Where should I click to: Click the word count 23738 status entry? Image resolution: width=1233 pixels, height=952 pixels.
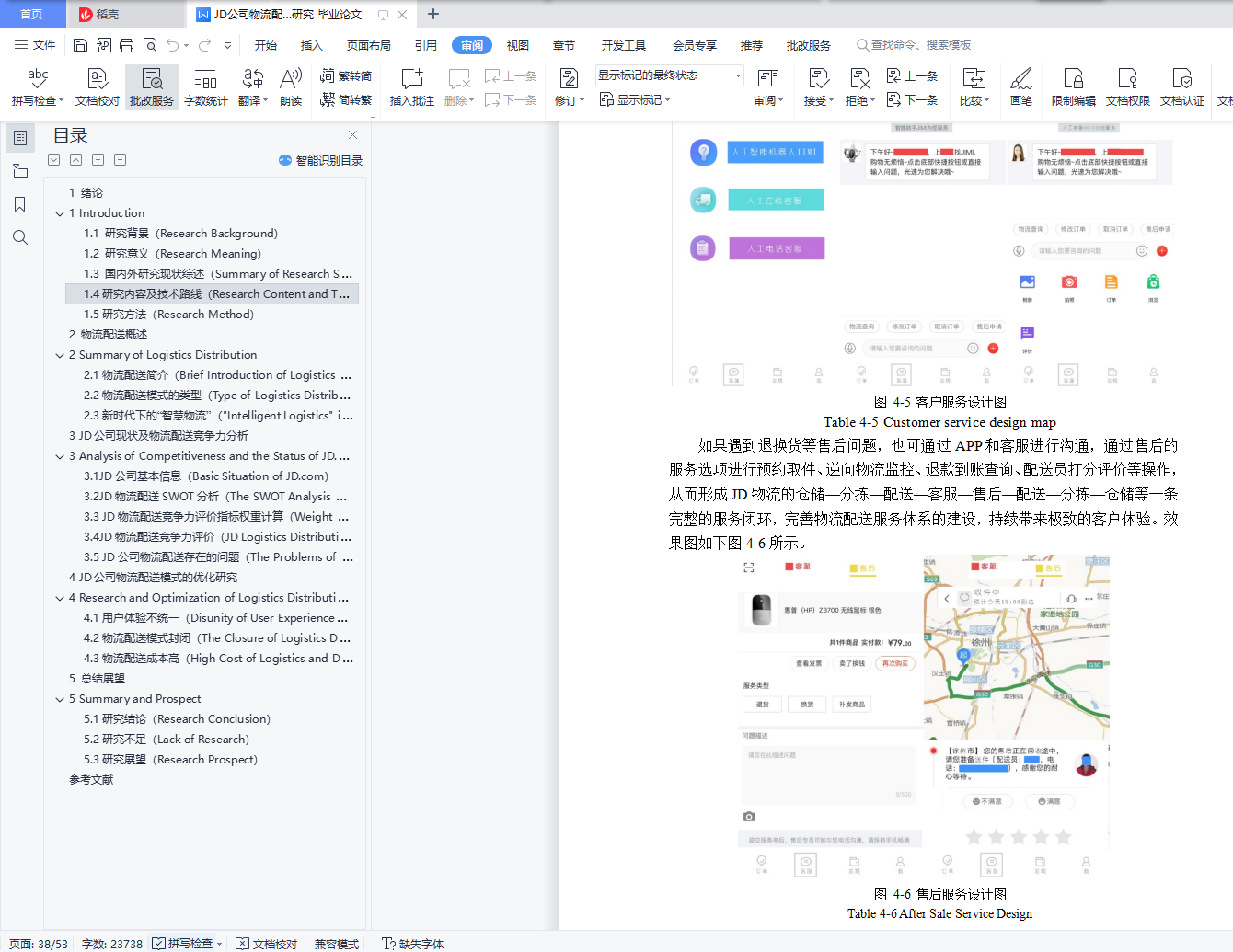(x=112, y=944)
